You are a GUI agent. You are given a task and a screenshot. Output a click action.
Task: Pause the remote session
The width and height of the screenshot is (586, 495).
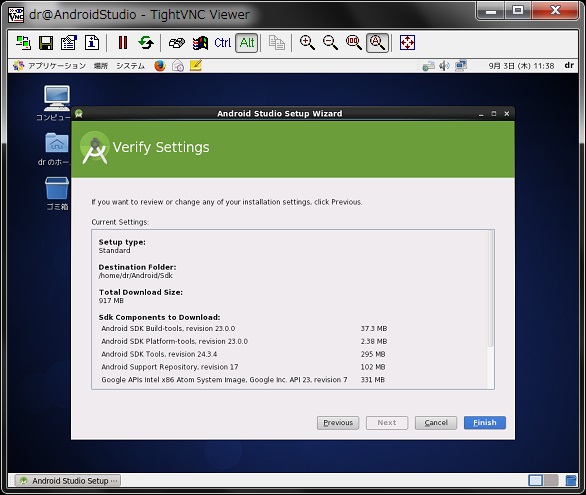coord(123,43)
